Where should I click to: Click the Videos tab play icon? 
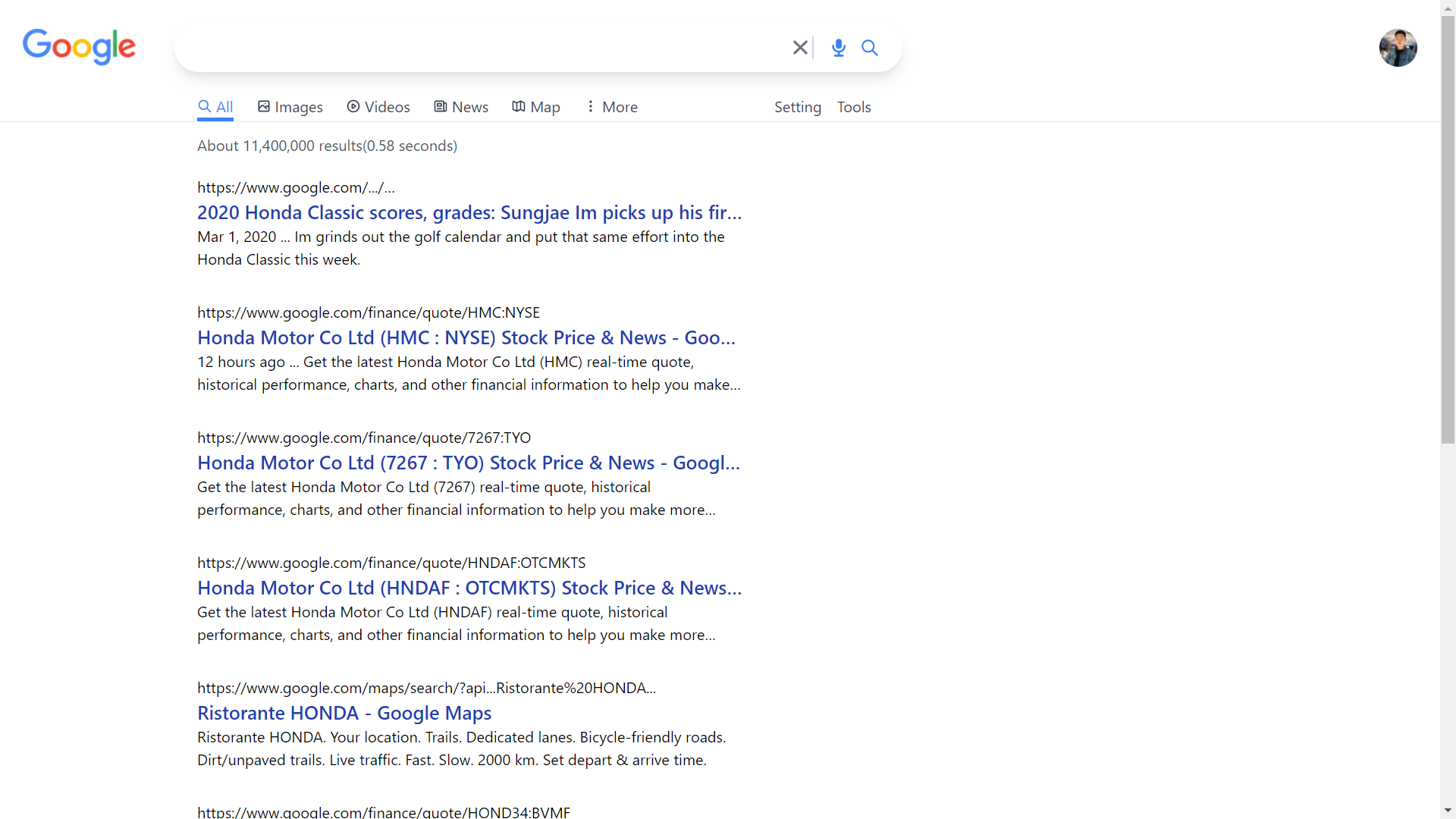click(353, 107)
